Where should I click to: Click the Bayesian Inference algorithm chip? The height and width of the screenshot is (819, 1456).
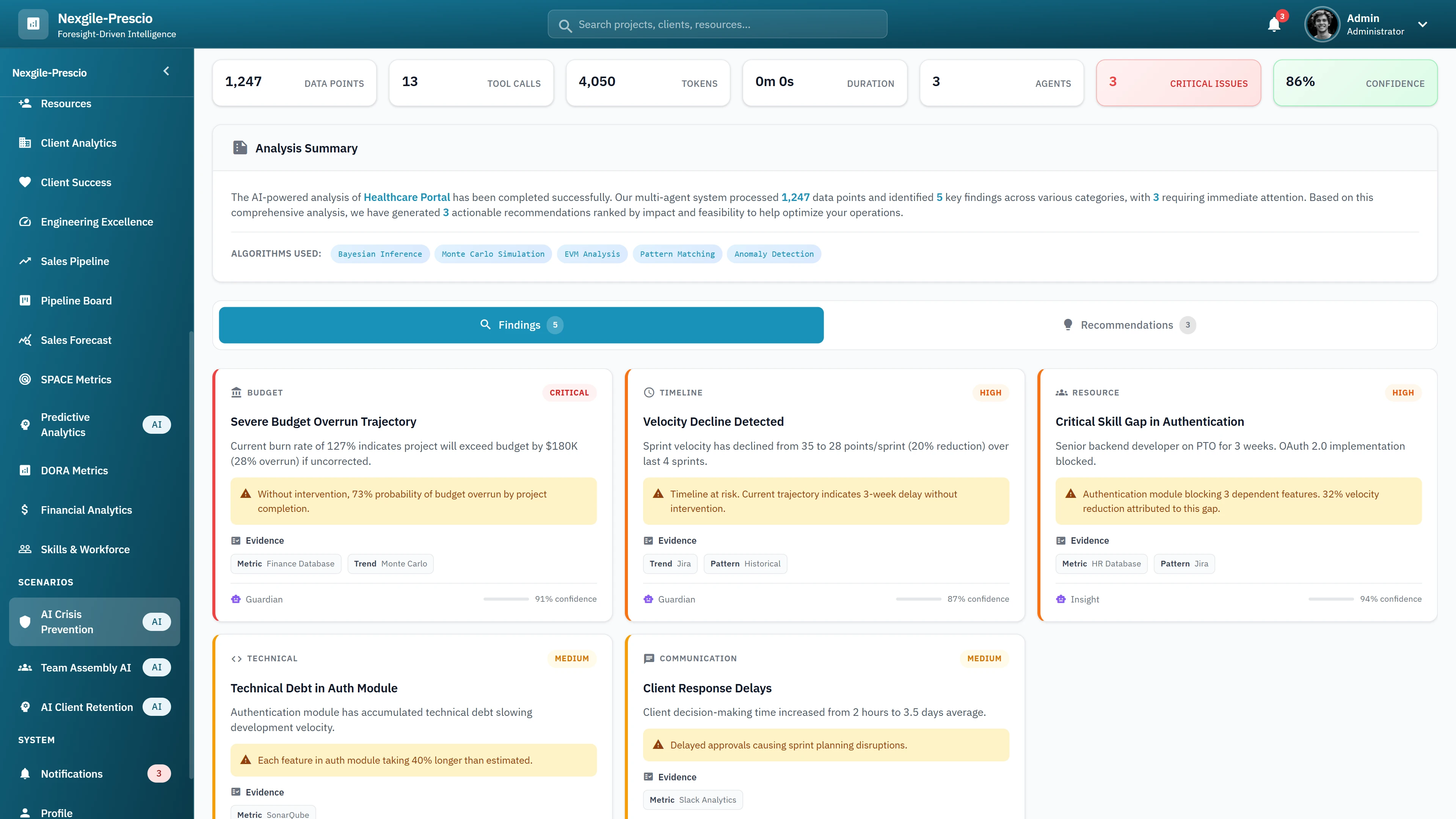coord(379,254)
